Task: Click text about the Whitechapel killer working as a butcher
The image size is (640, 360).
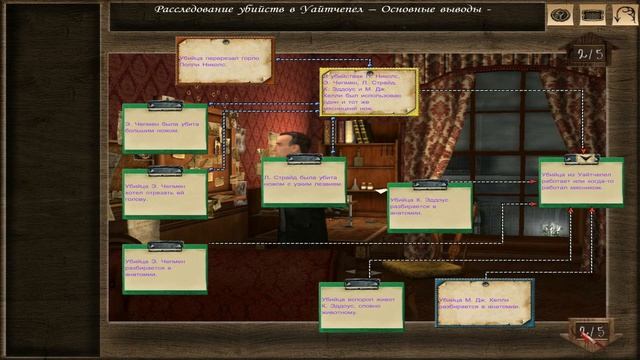Action: 578,181
